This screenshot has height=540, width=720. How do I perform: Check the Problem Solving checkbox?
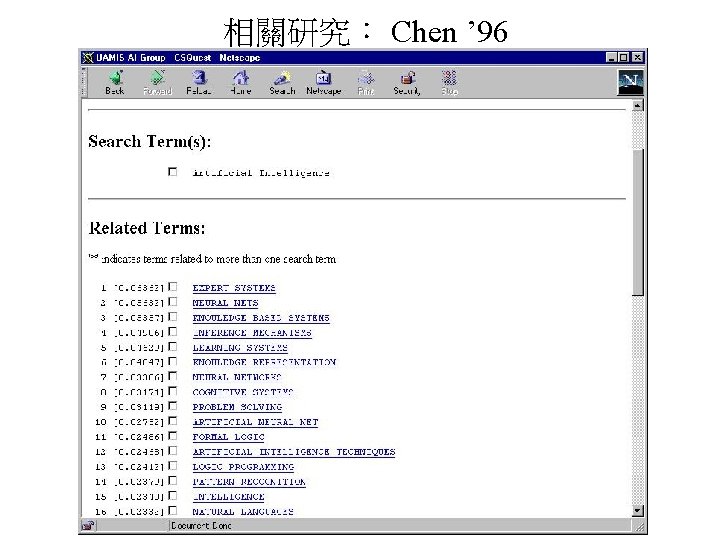pos(173,406)
